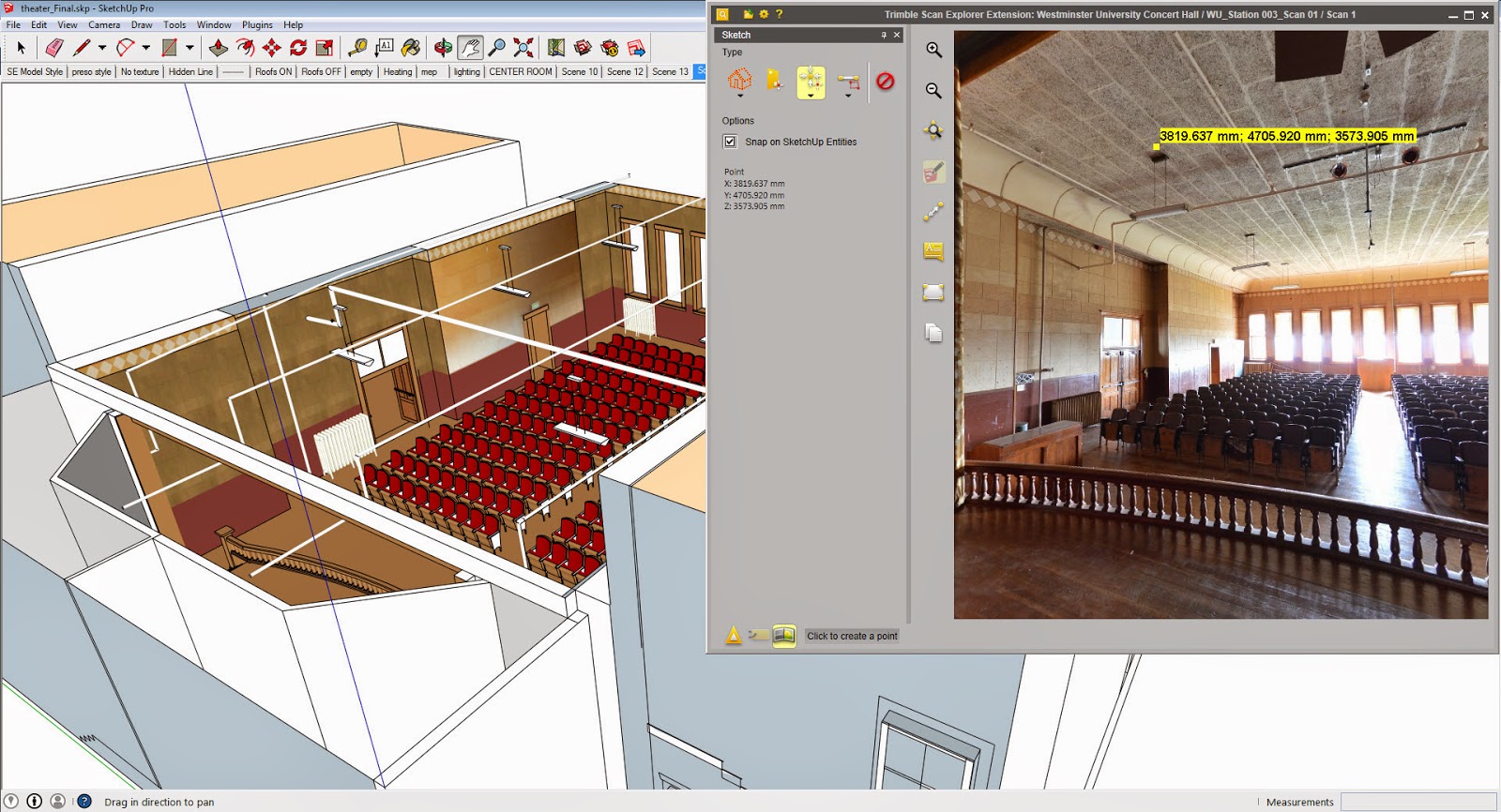
Task: Open the Add Location map icon
Action: 556,48
